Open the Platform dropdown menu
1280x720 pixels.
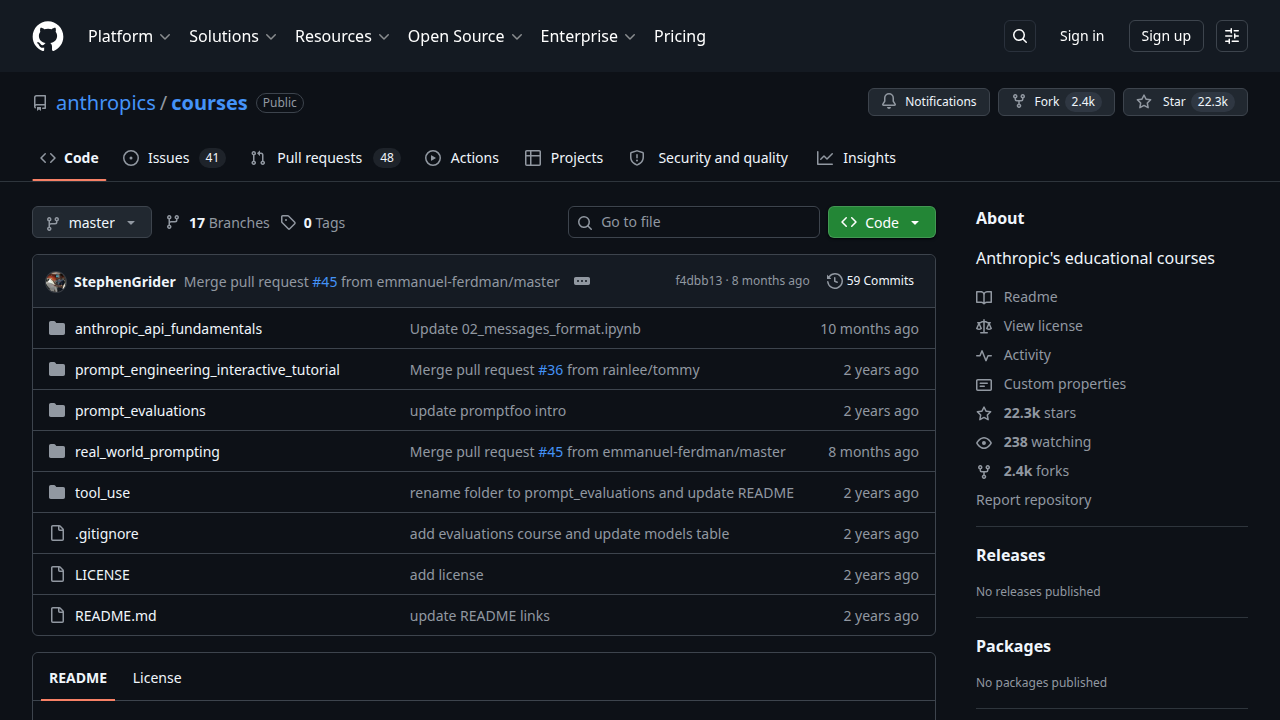click(x=129, y=36)
